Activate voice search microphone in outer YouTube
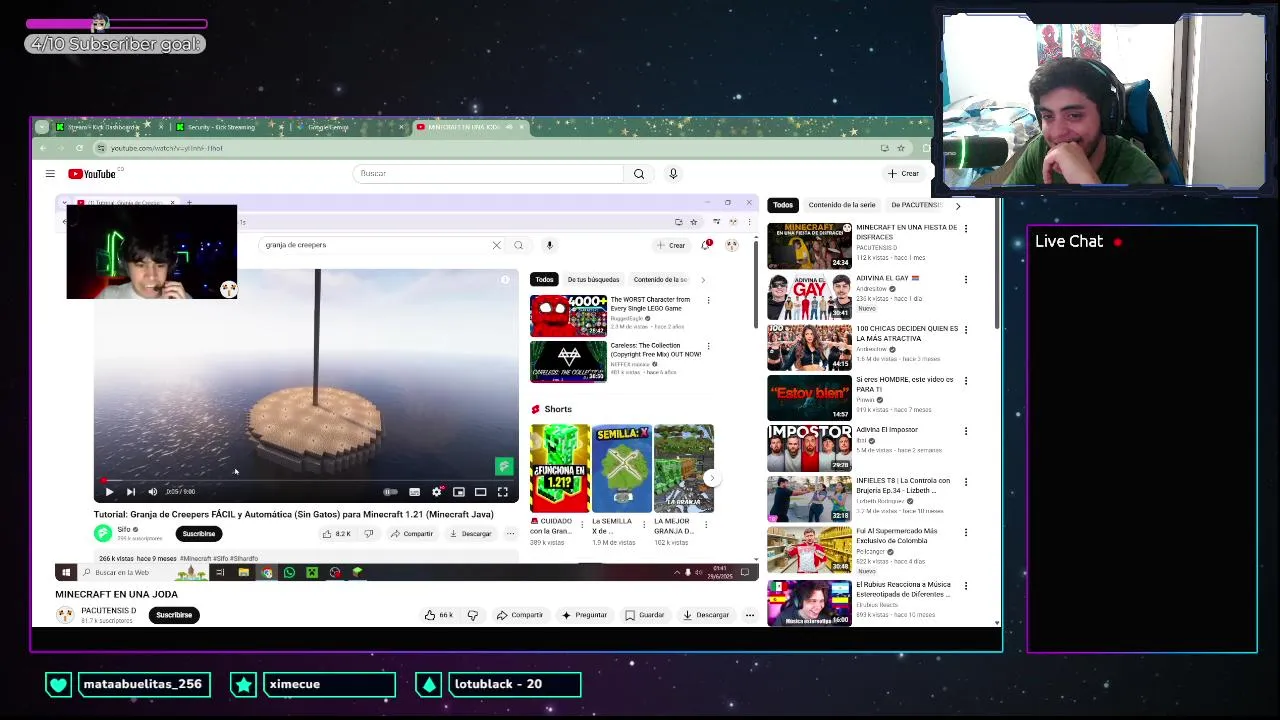Screen dimensions: 1280x720 [x=673, y=174]
